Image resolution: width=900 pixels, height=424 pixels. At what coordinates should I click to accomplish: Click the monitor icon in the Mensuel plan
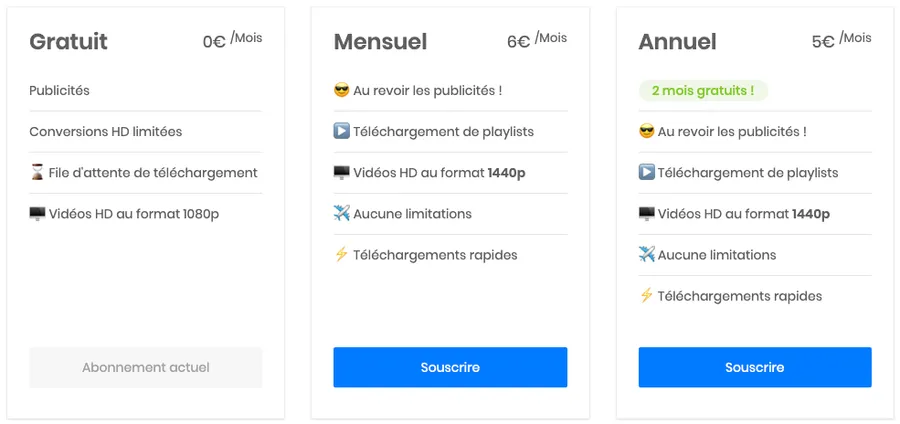[x=341, y=172]
